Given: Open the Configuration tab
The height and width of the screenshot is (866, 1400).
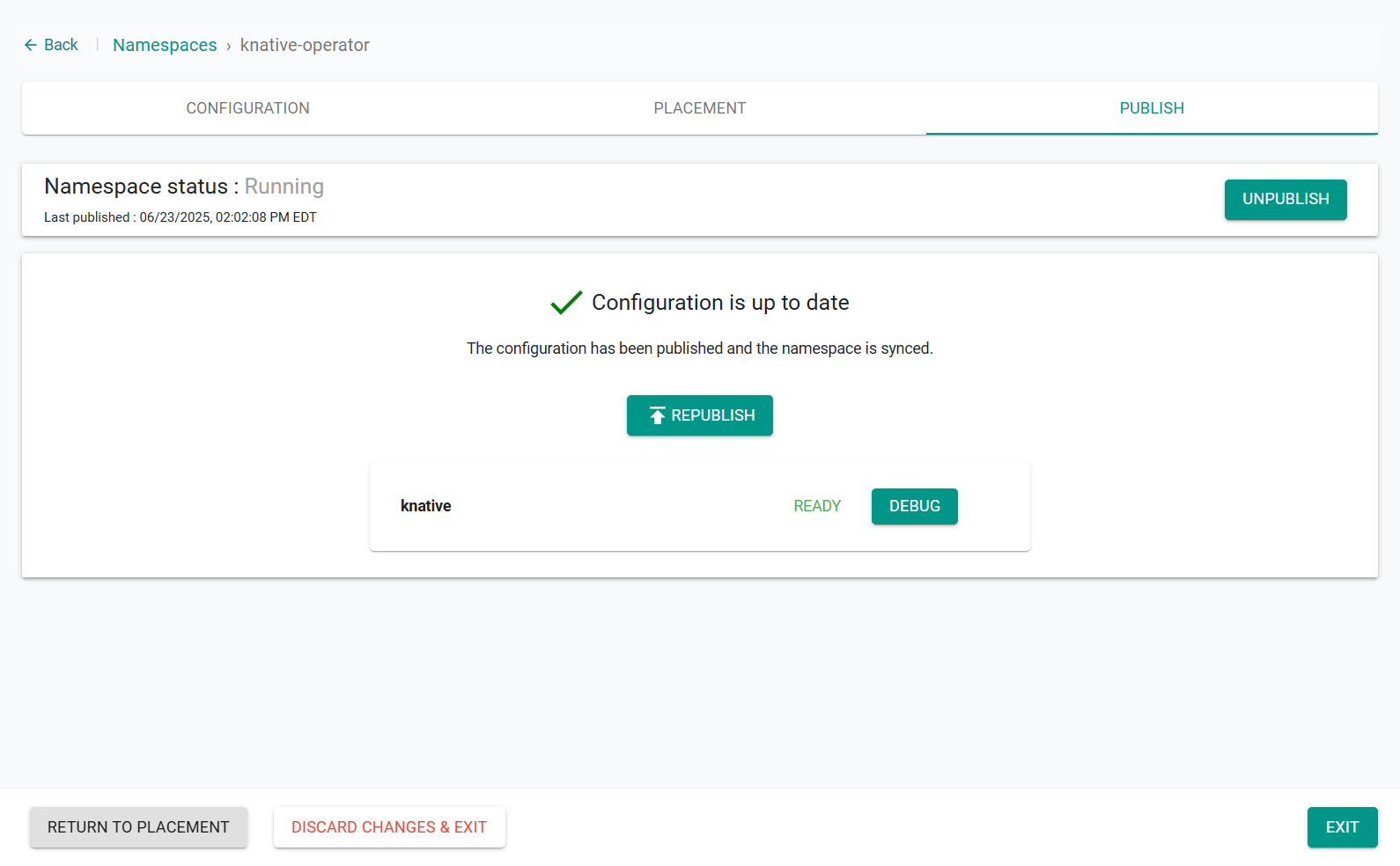Looking at the screenshot, I should 247,108.
